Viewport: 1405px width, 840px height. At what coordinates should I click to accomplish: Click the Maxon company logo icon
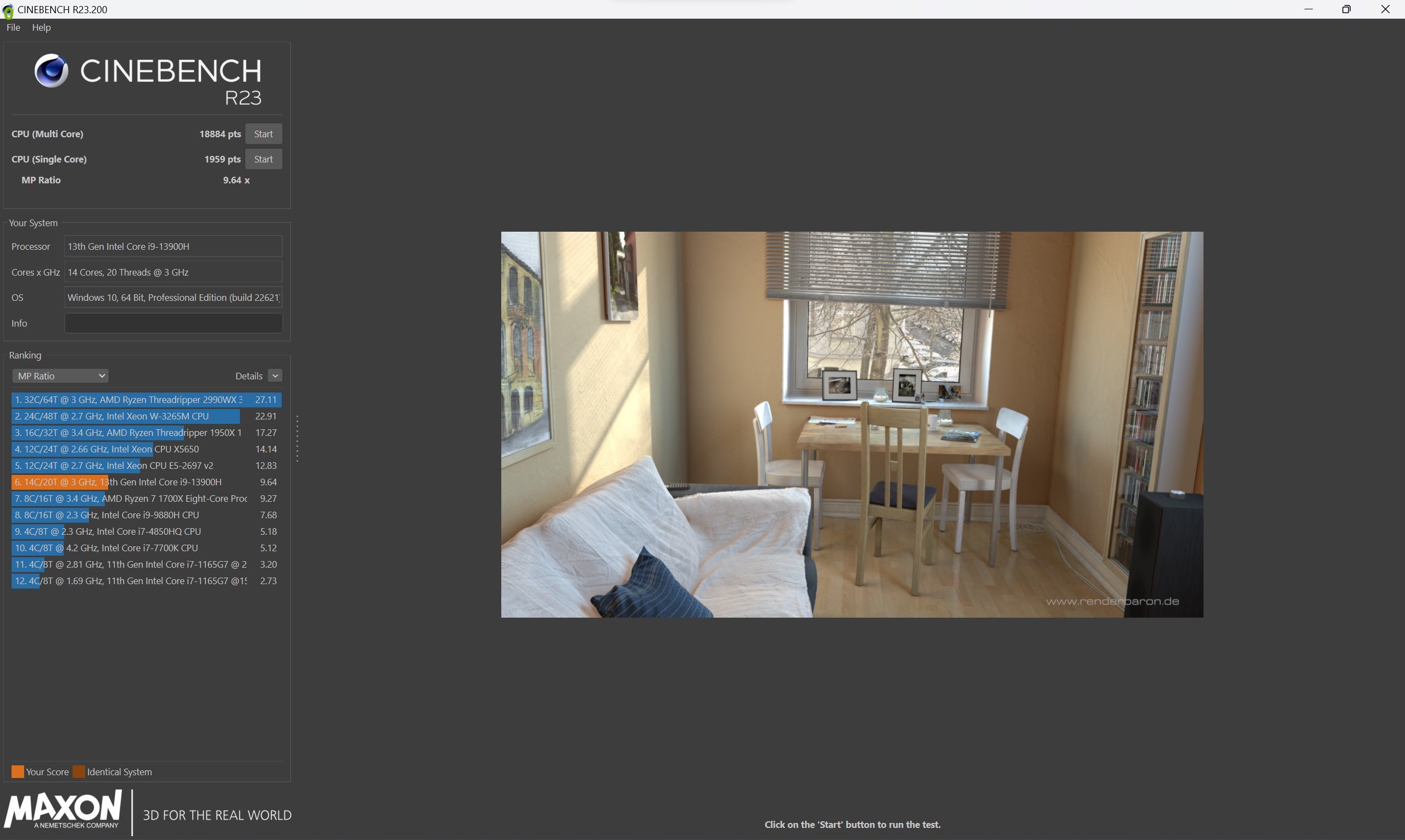pos(63,808)
